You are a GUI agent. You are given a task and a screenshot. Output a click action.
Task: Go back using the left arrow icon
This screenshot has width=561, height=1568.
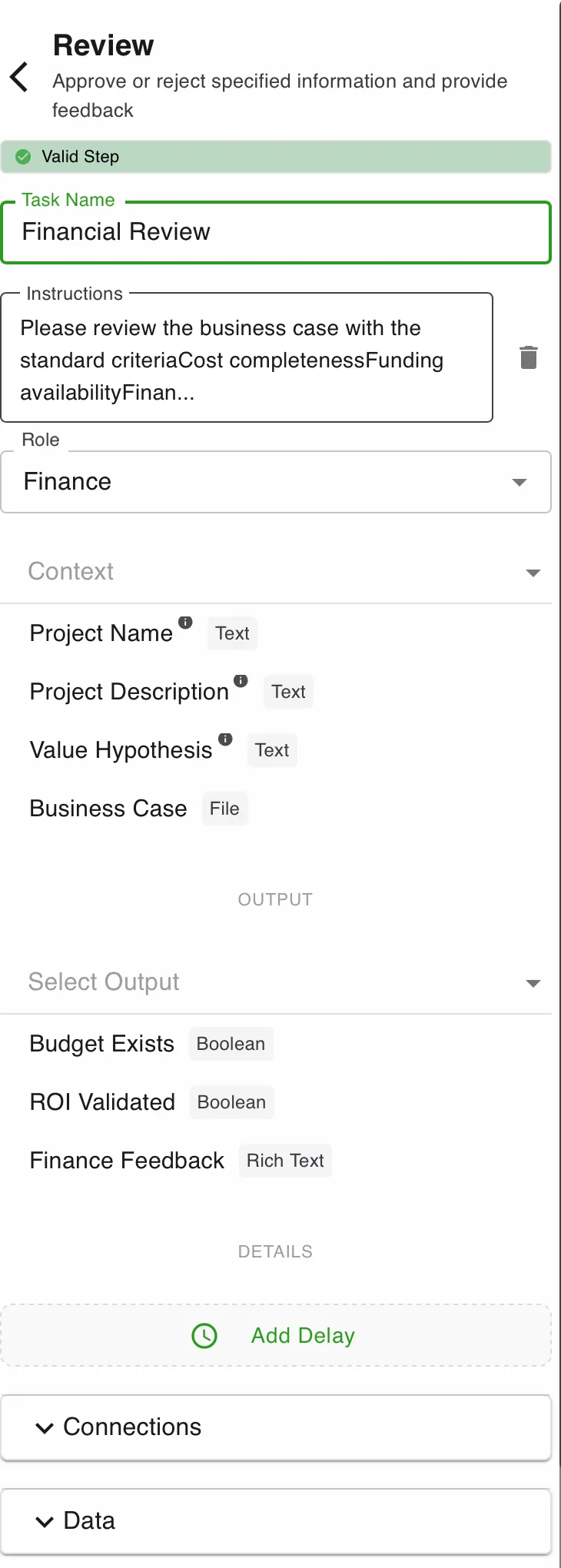coord(19,78)
